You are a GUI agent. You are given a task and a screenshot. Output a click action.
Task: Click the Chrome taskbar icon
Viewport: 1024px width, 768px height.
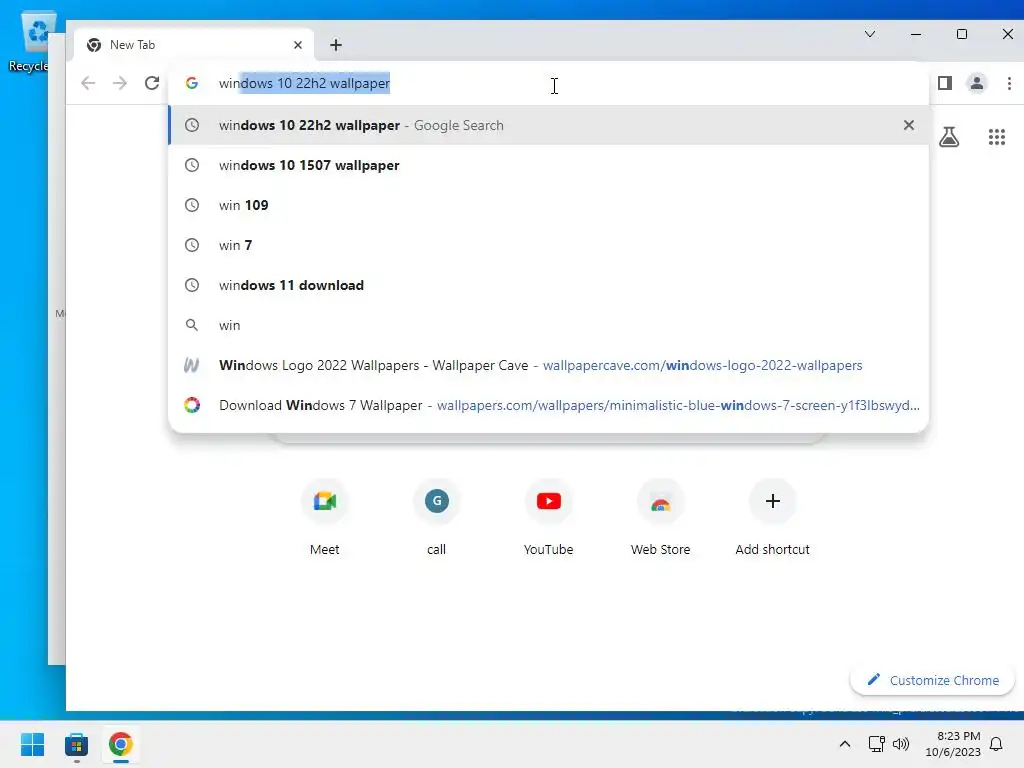coord(121,744)
